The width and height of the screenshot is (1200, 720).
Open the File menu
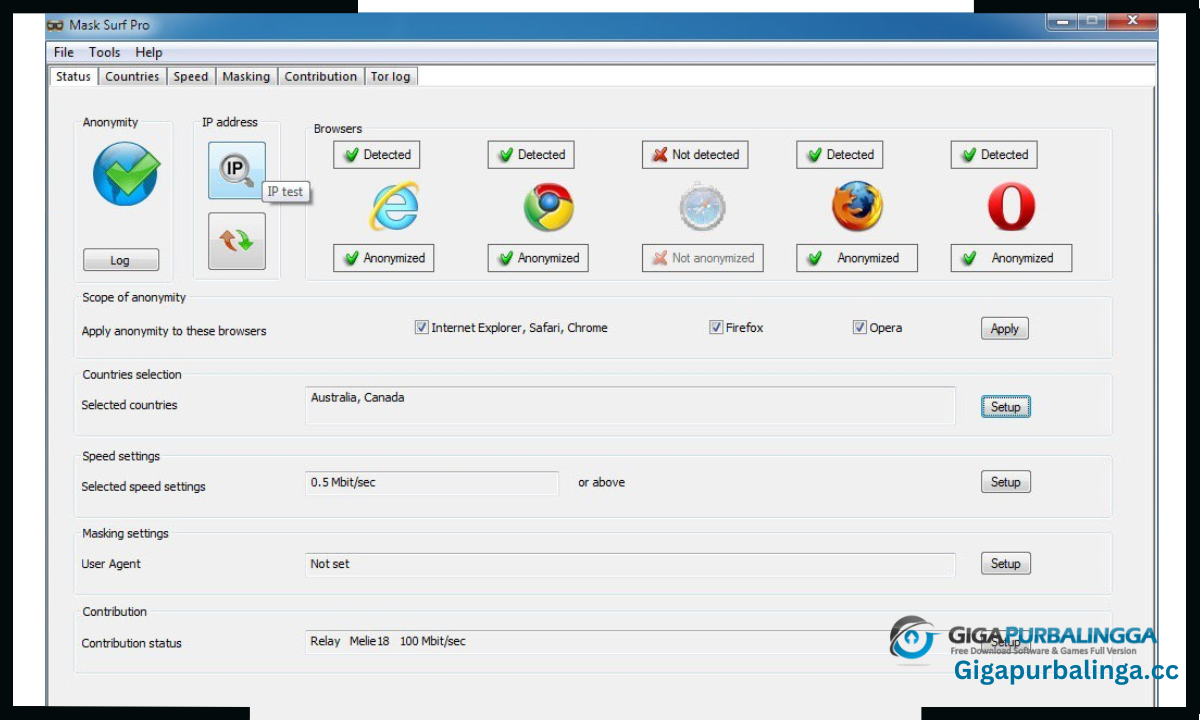coord(64,52)
